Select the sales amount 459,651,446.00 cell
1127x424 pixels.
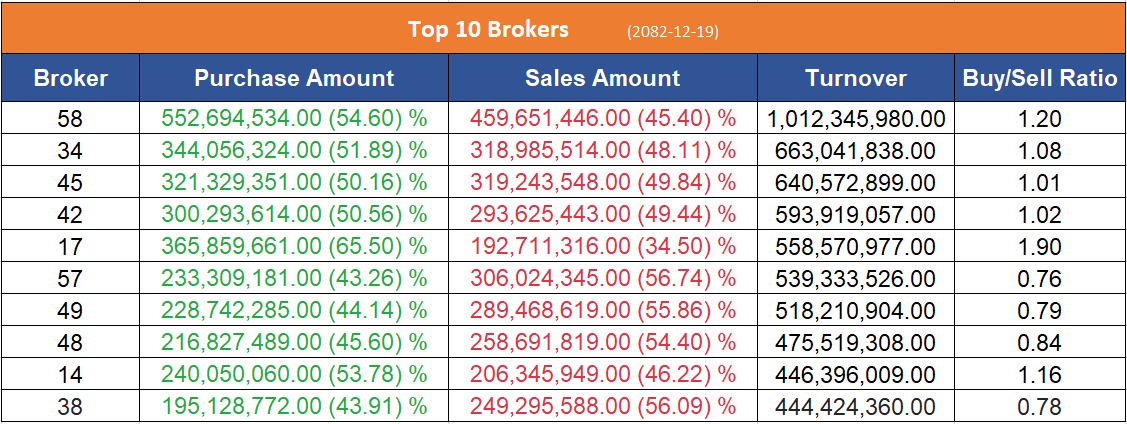[602, 120]
